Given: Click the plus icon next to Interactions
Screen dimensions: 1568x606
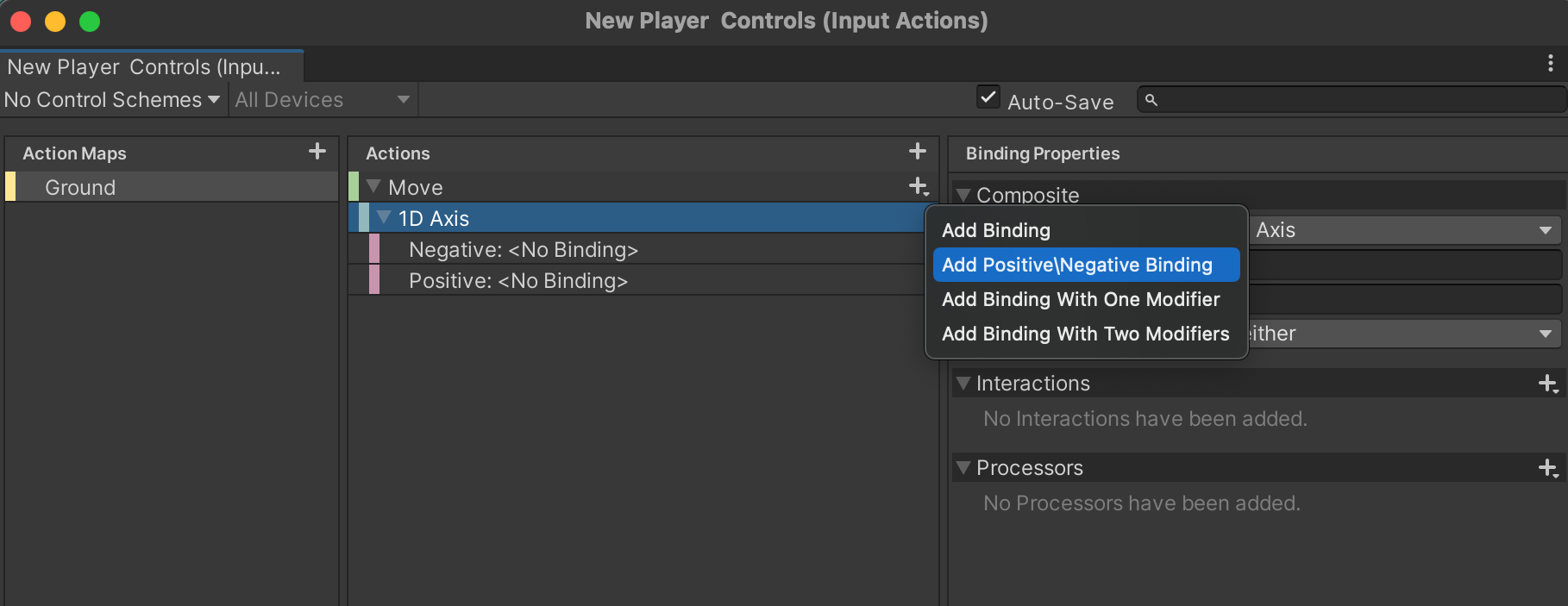Looking at the screenshot, I should (1546, 383).
